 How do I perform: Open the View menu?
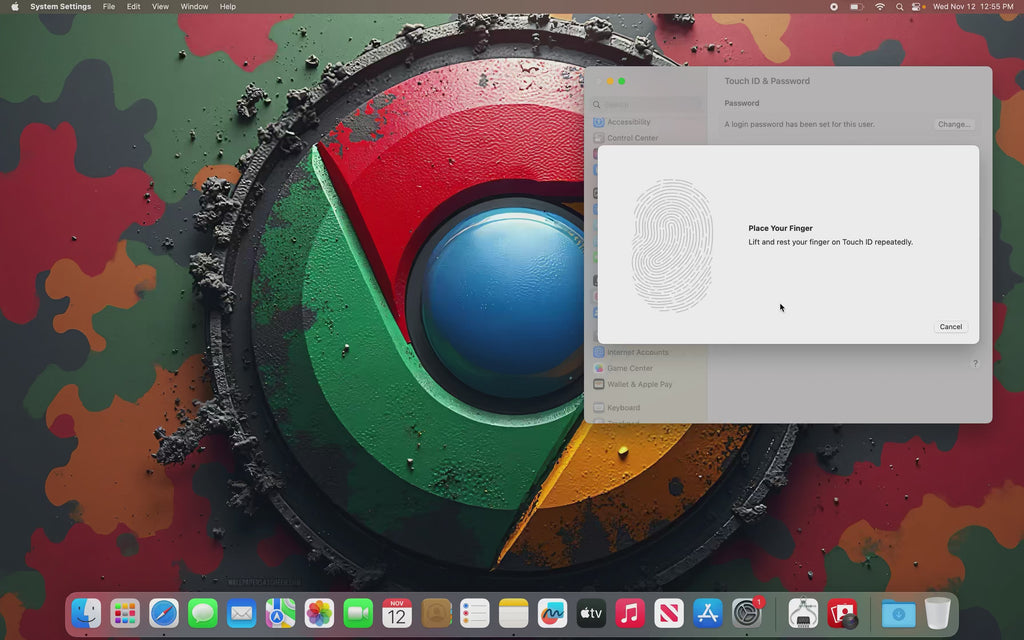160,6
